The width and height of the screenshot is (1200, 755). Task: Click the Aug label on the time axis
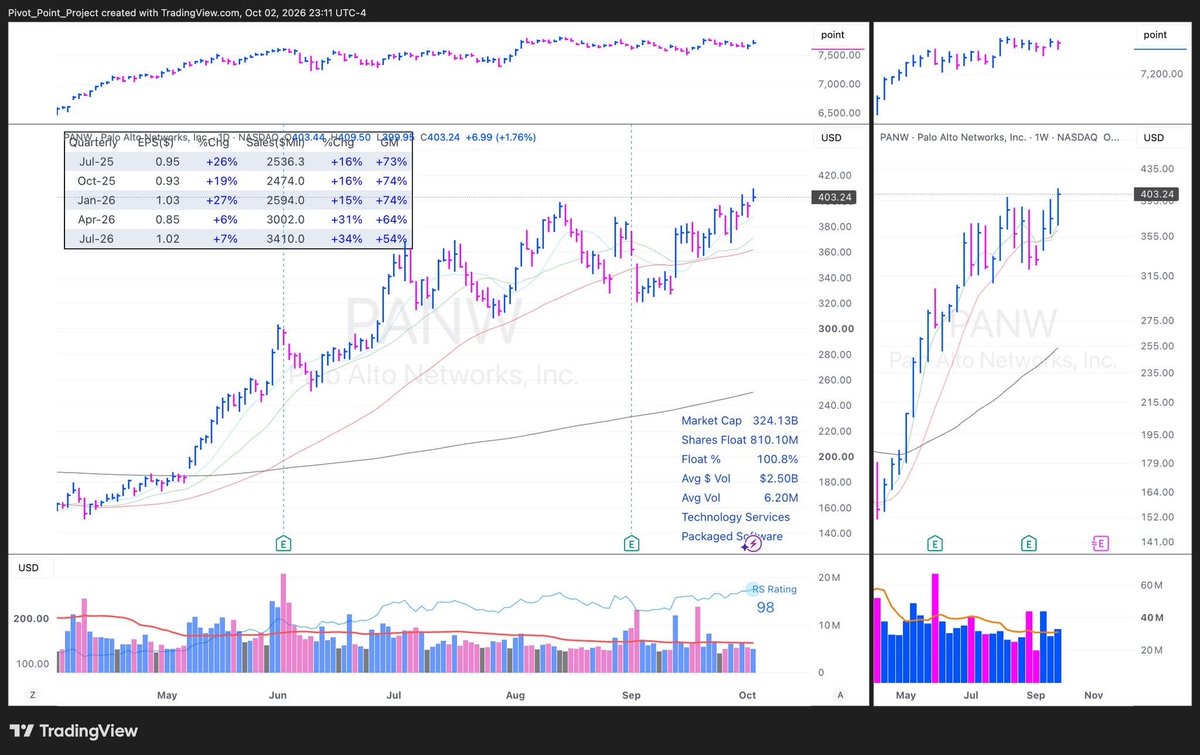click(515, 695)
